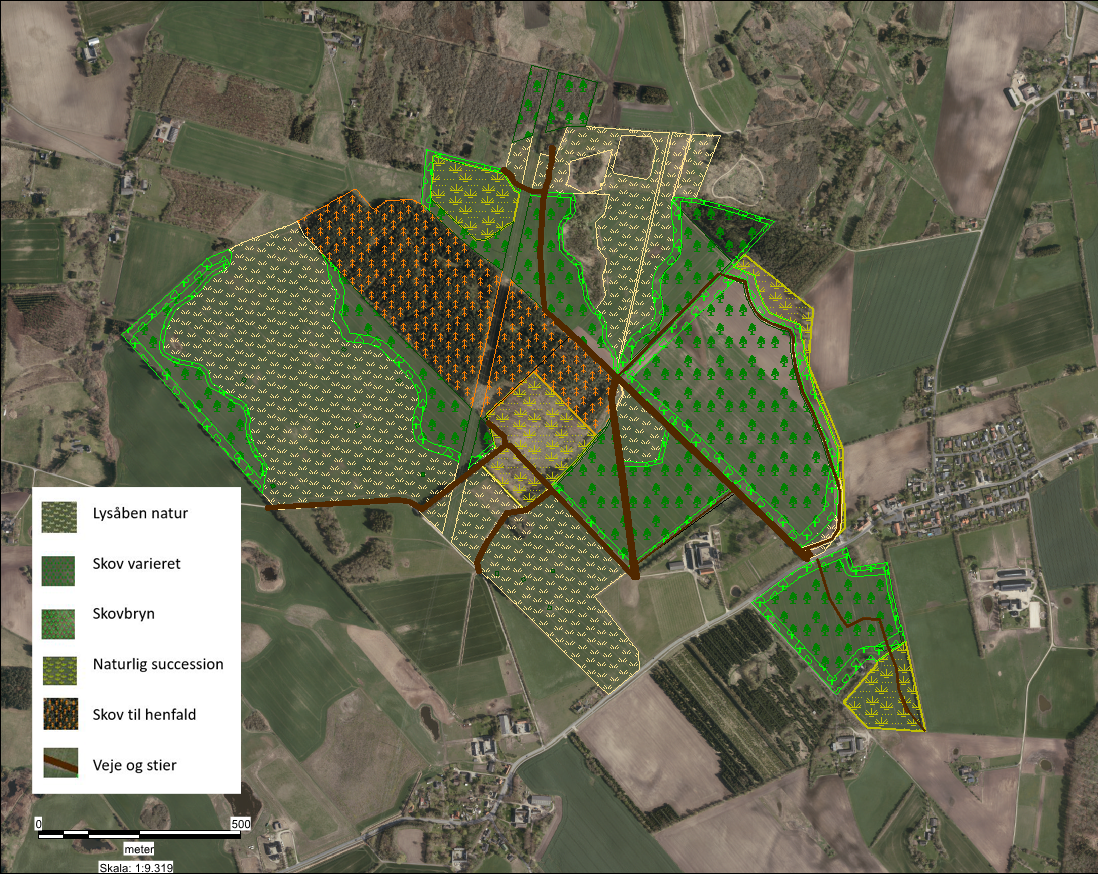The image size is (1098, 874).
Task: Select the 'Naturlig succession' legend label
Action: (x=158, y=665)
